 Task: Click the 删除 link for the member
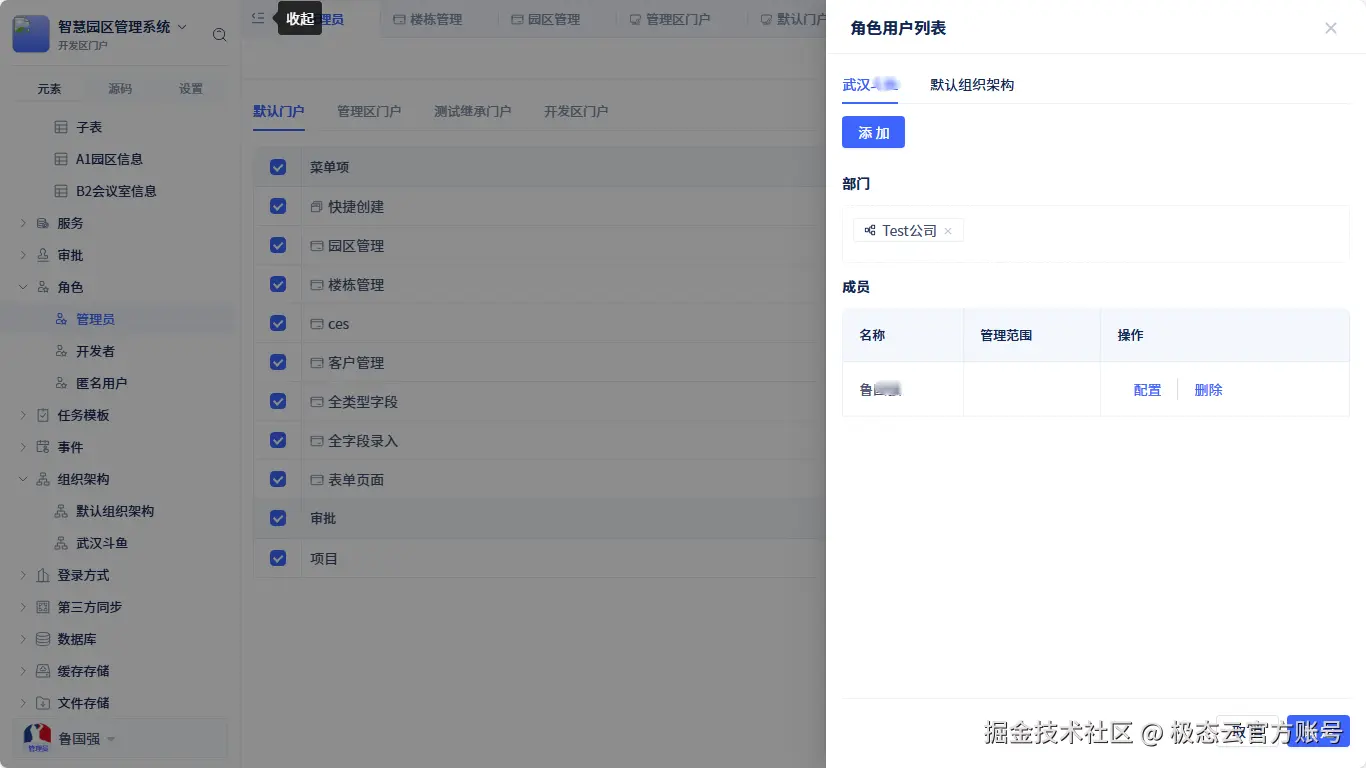(x=1208, y=390)
